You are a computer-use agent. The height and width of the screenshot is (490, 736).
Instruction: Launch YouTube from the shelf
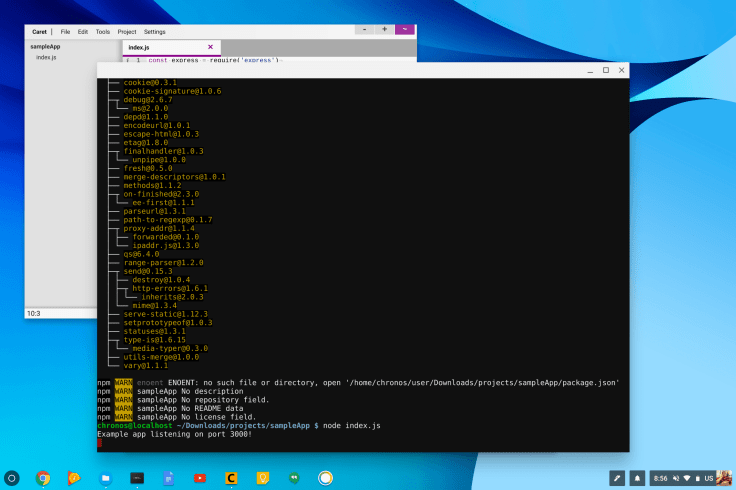199,477
